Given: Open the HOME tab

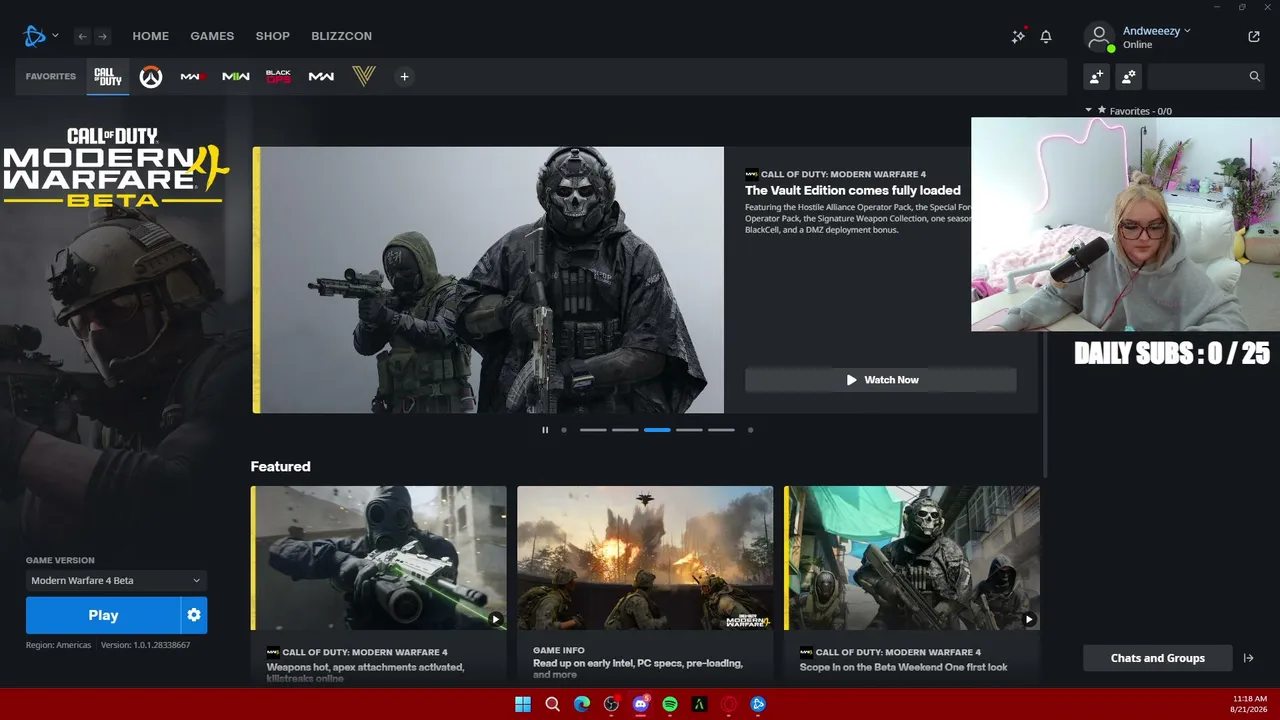Looking at the screenshot, I should point(151,36).
